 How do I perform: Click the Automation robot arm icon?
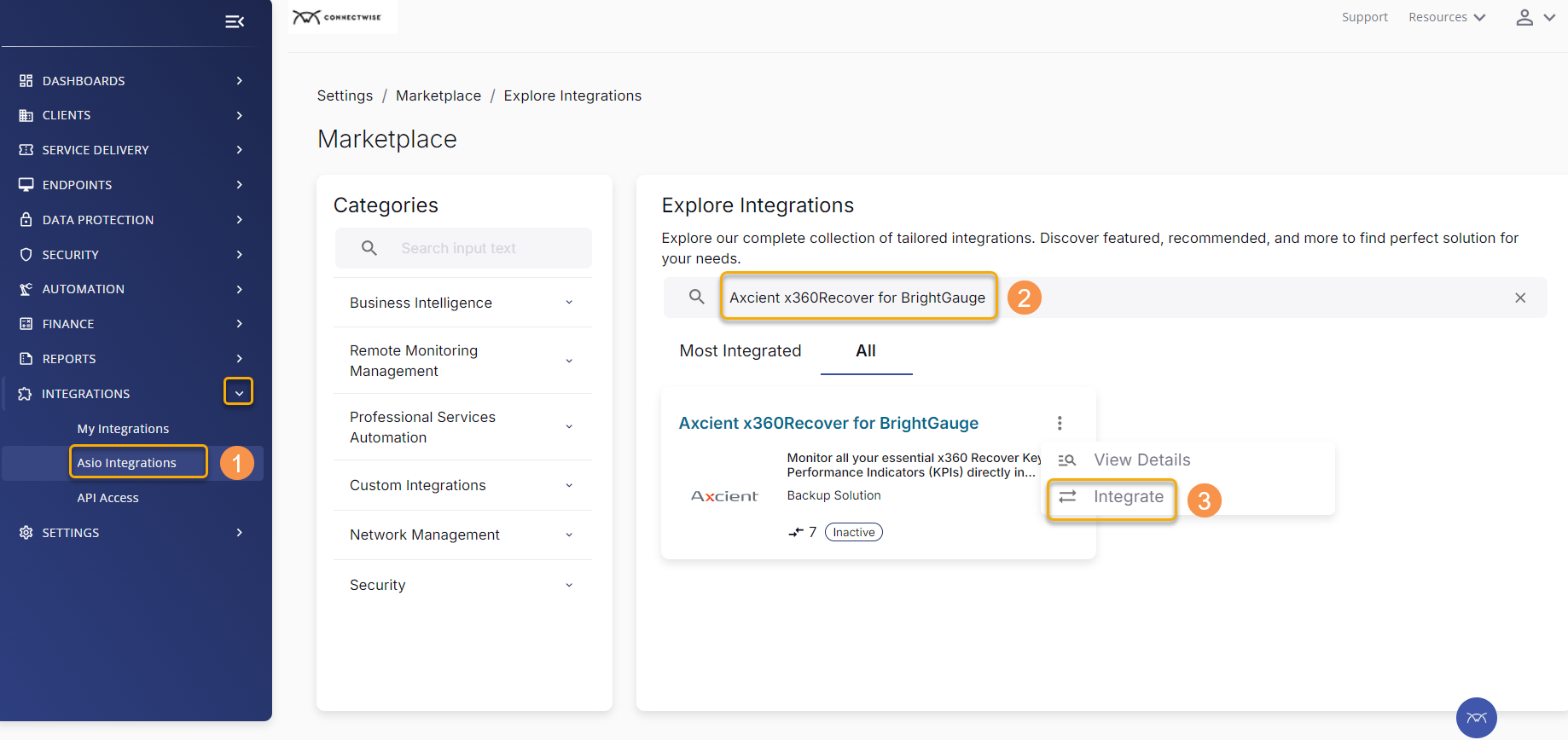coord(26,289)
